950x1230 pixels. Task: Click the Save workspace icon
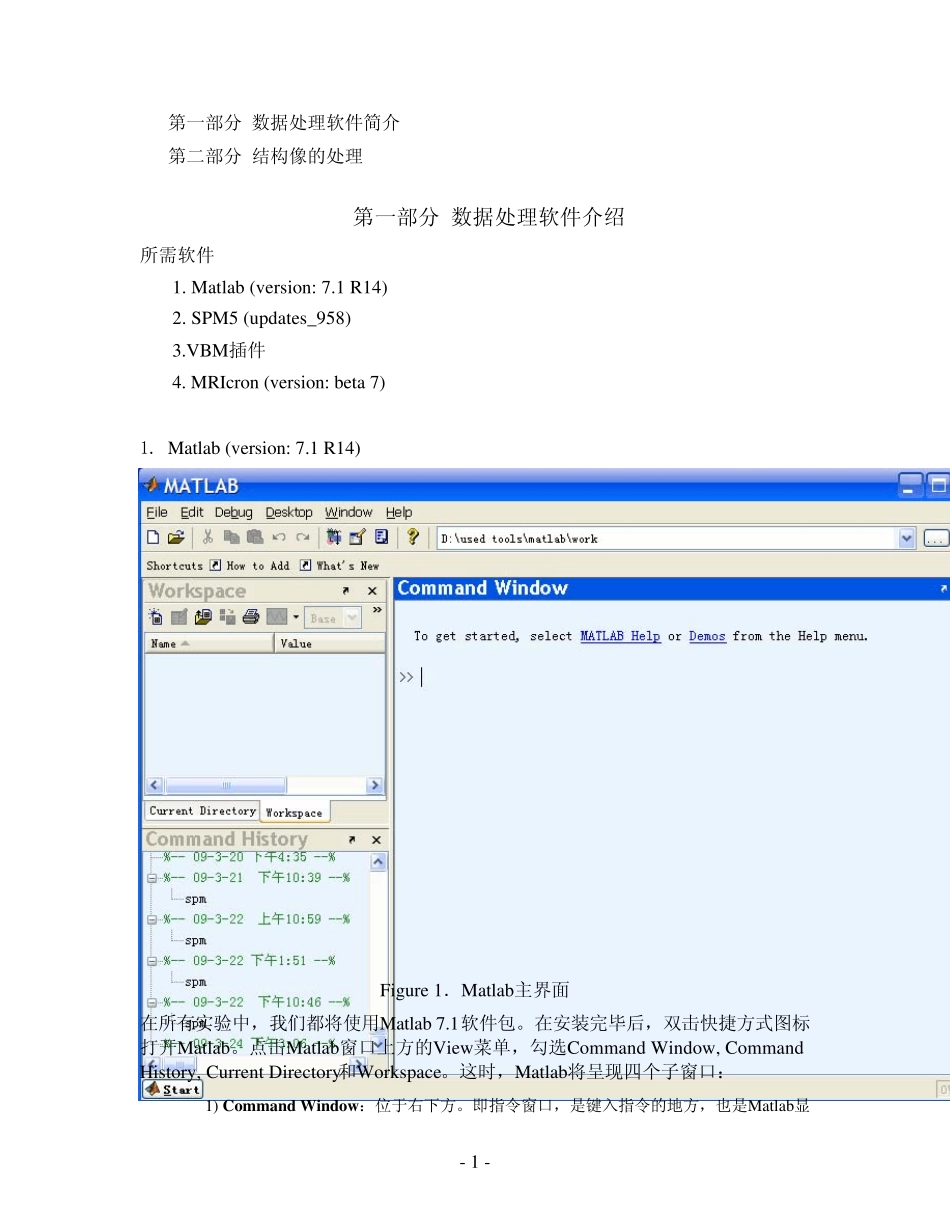(227, 618)
